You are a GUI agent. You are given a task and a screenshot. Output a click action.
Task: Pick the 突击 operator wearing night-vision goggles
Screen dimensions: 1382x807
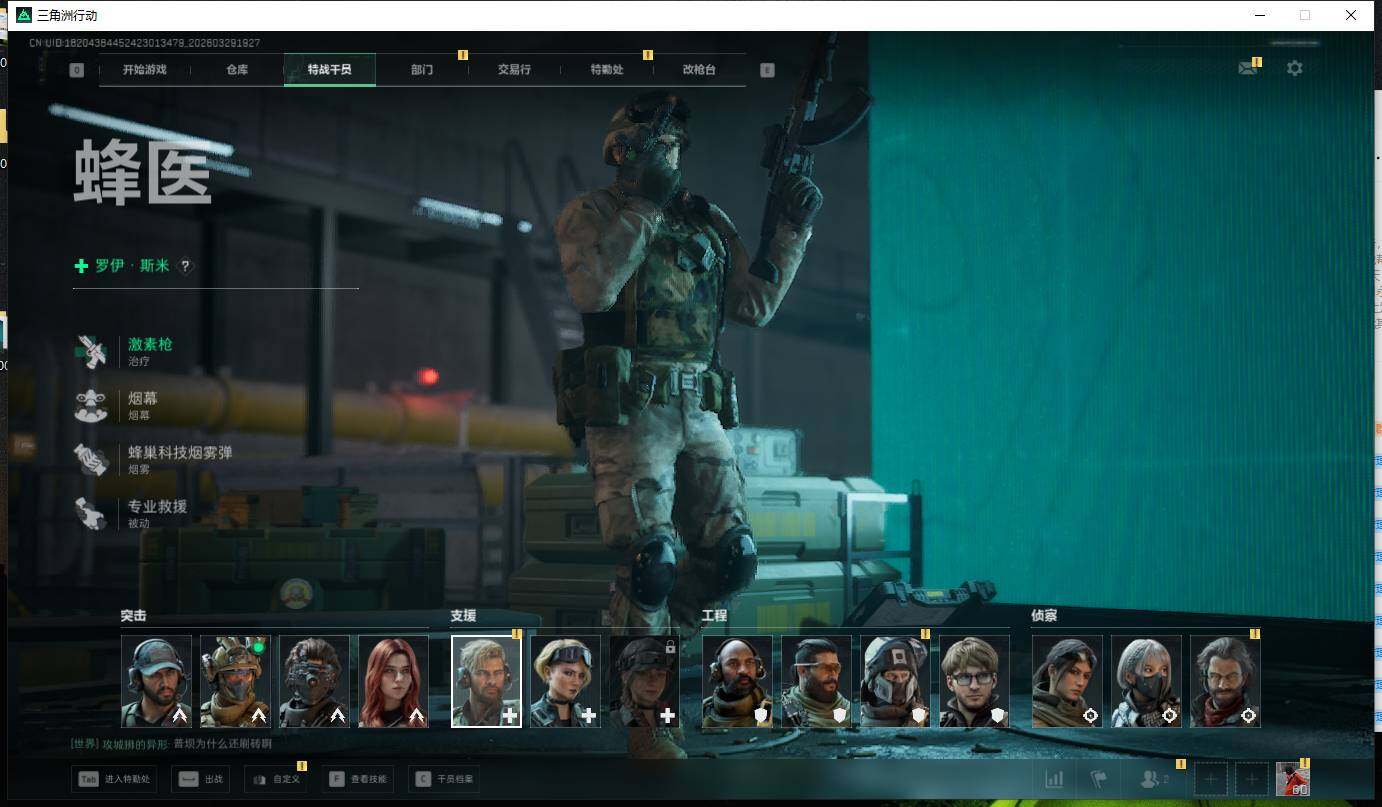pos(314,681)
